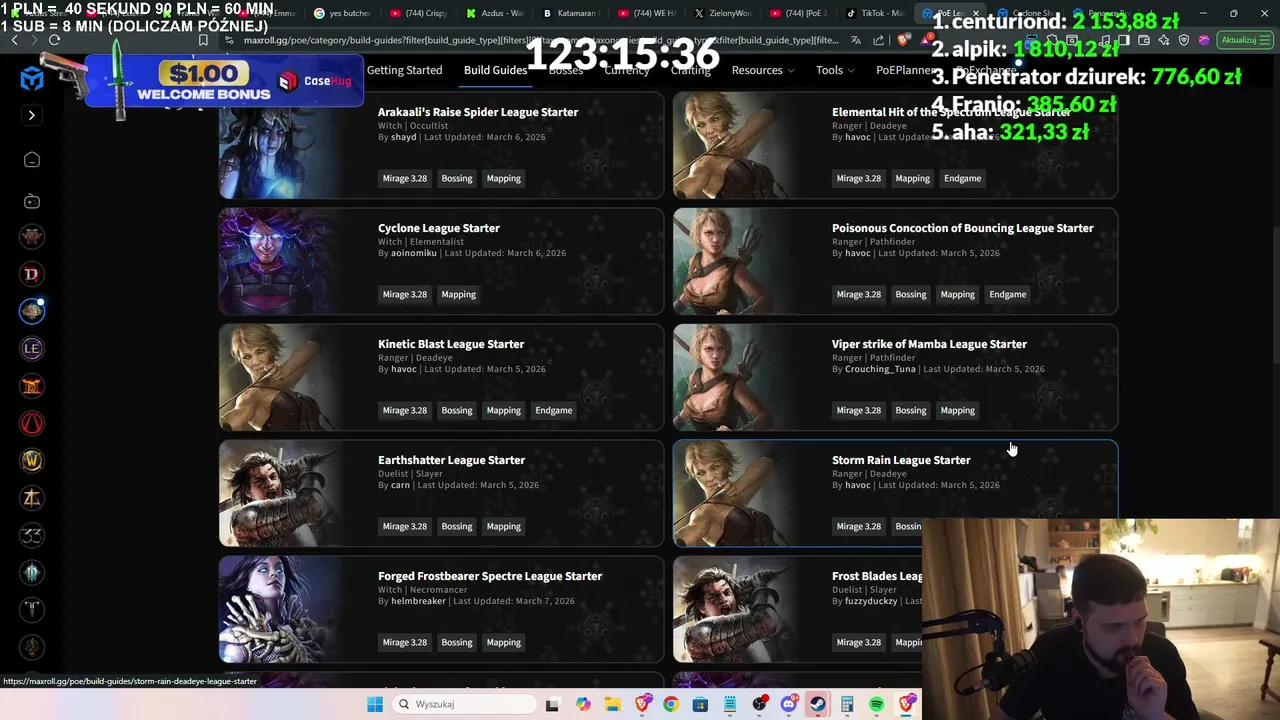
Task: Click author 'aoinomiku' on Cyclone guide
Action: (414, 253)
